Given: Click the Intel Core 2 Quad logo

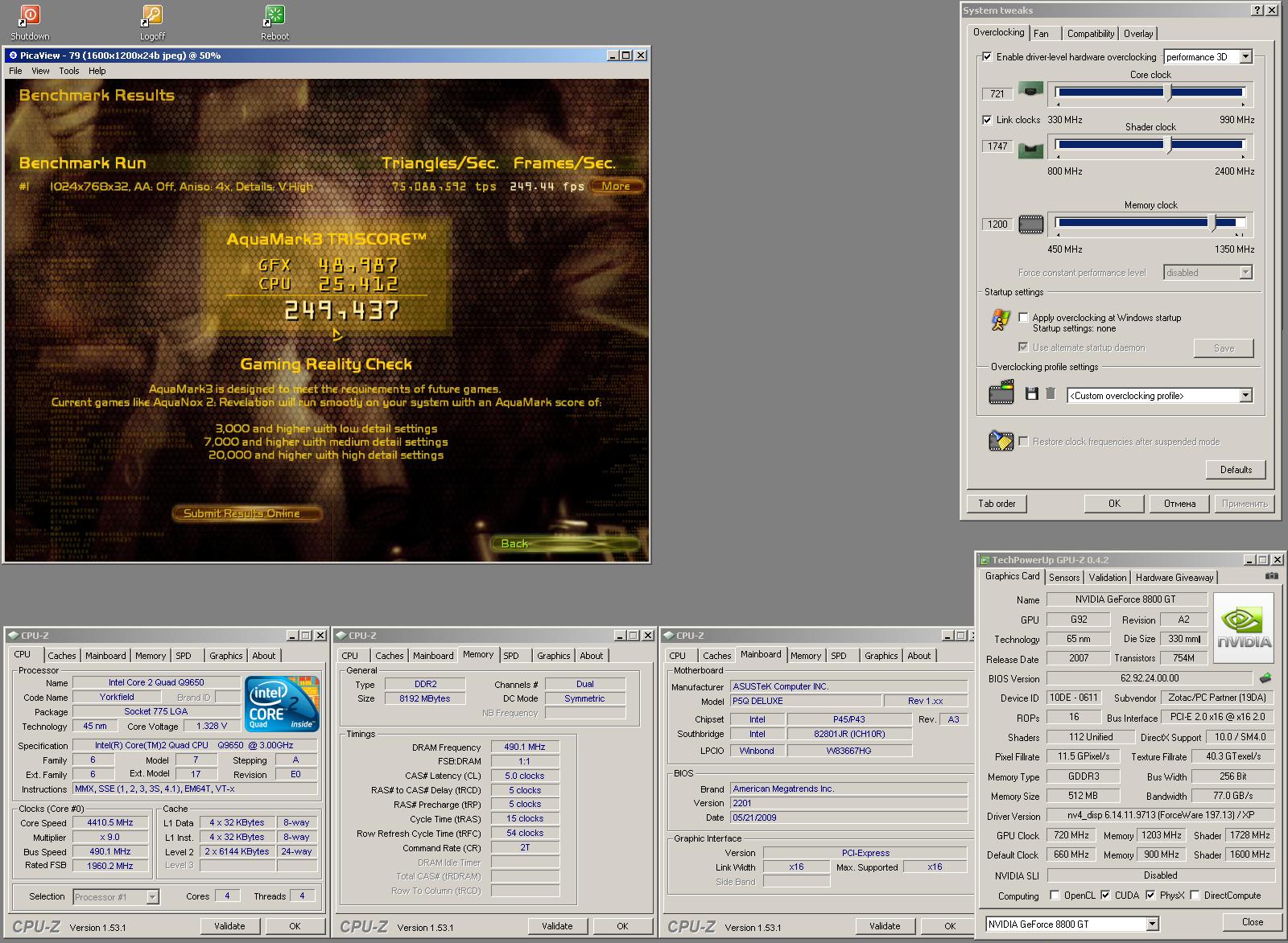Looking at the screenshot, I should coord(282,703).
